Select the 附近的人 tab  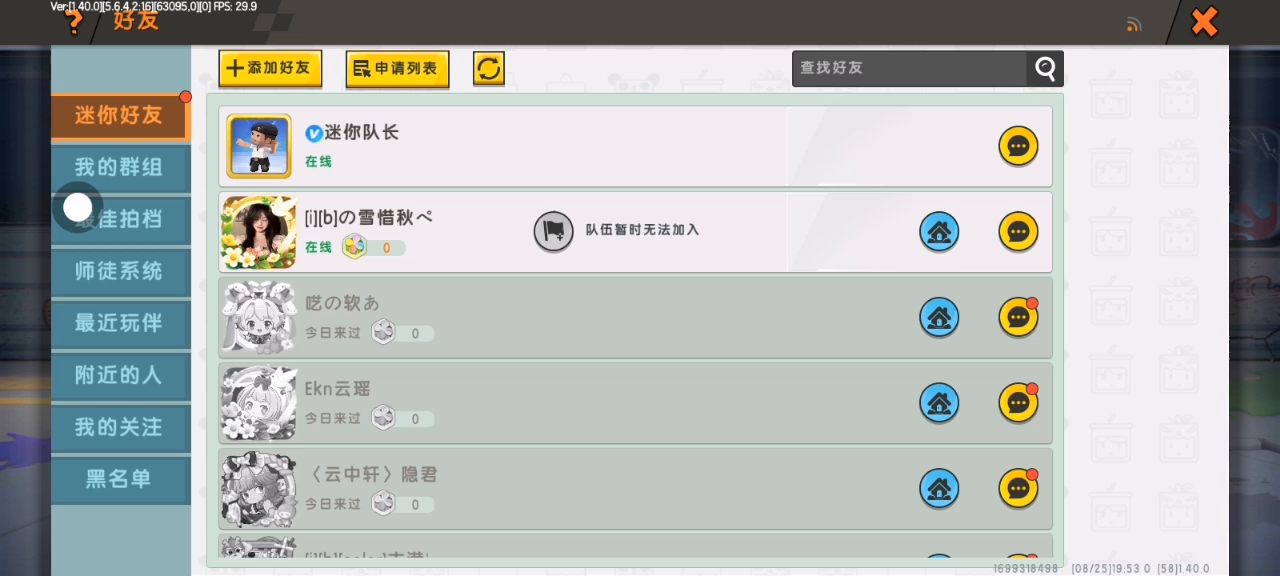coord(120,375)
